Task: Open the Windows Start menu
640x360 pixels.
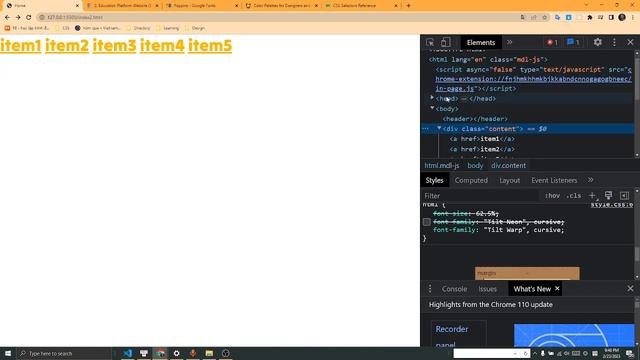Action: [8, 353]
